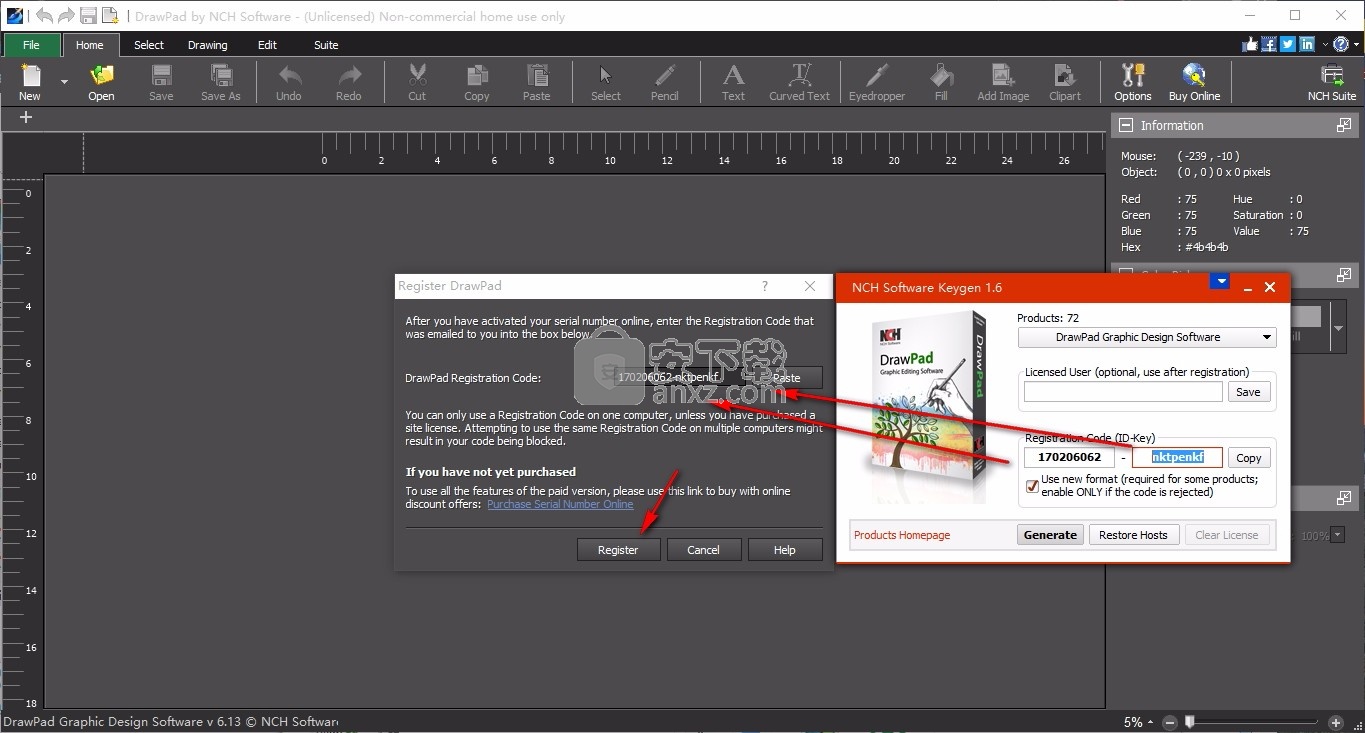Viewport: 1365px width, 733px height.
Task: Open the Products Homepage link
Action: (902, 535)
